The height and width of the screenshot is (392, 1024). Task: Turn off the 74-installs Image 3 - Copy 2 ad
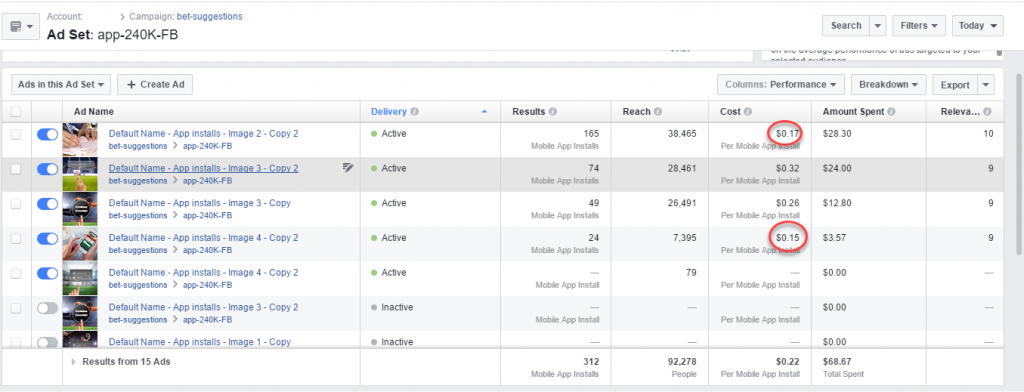tap(48, 169)
